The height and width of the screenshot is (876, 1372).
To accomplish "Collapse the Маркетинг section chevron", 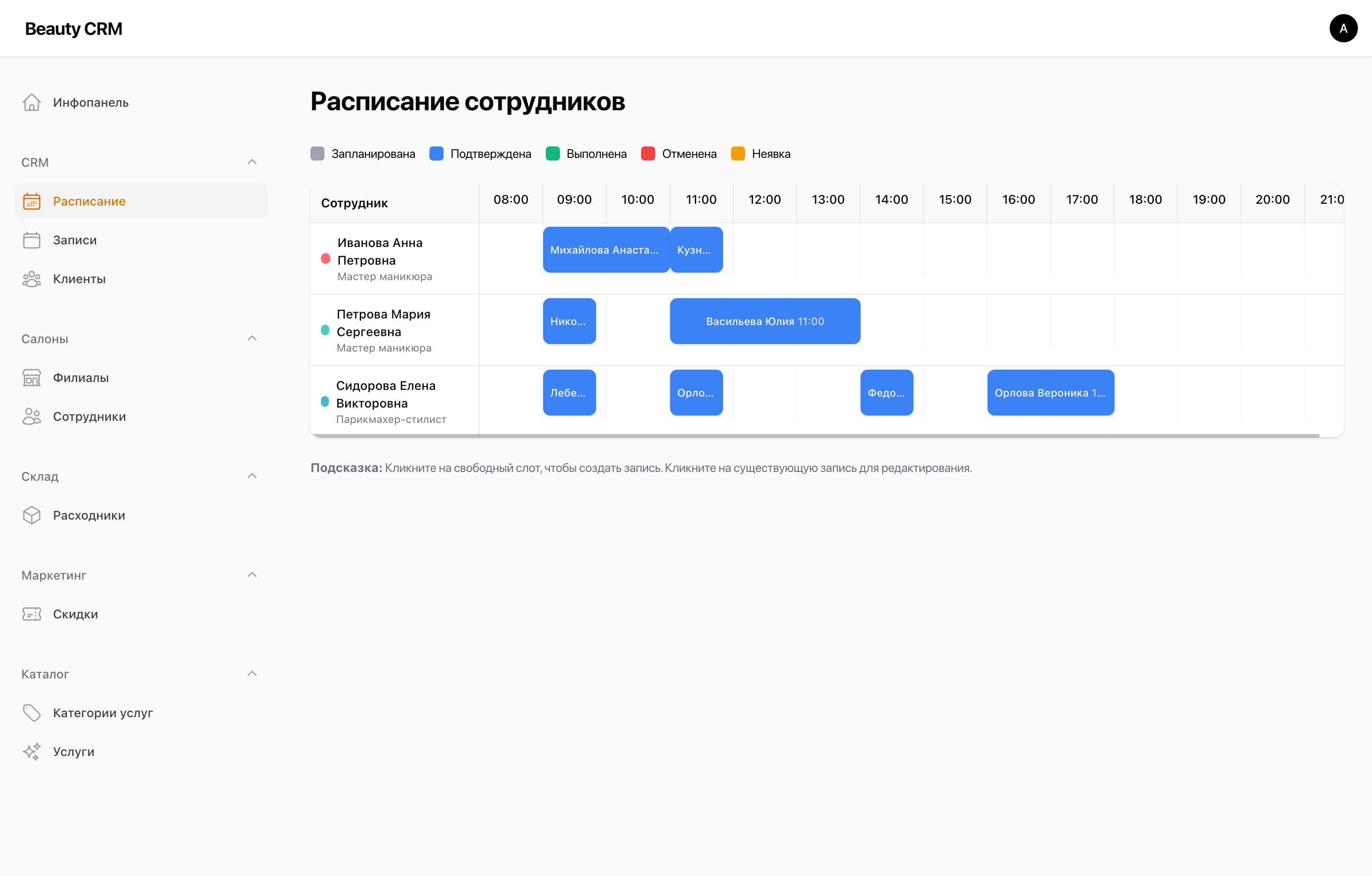I will pos(253,574).
